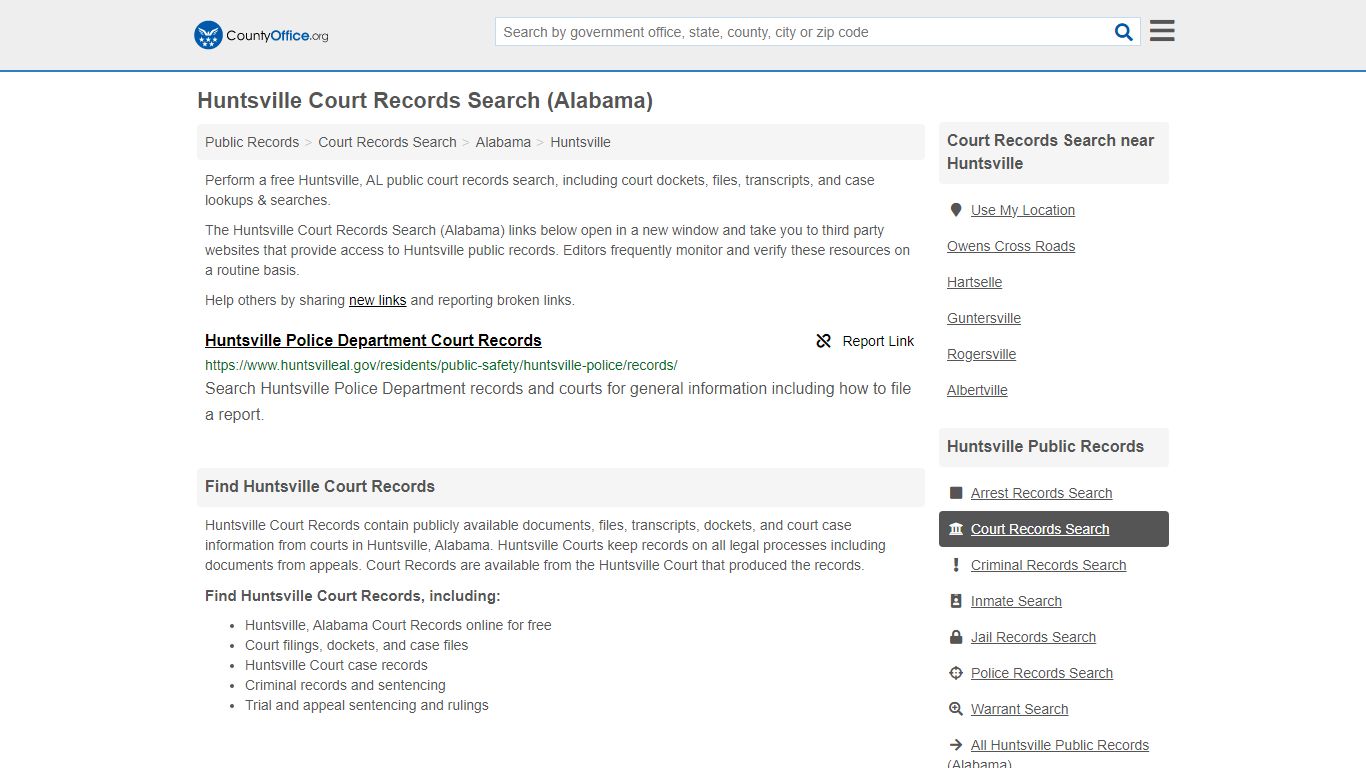Open Rogersville link
The height and width of the screenshot is (768, 1366).
[981, 354]
